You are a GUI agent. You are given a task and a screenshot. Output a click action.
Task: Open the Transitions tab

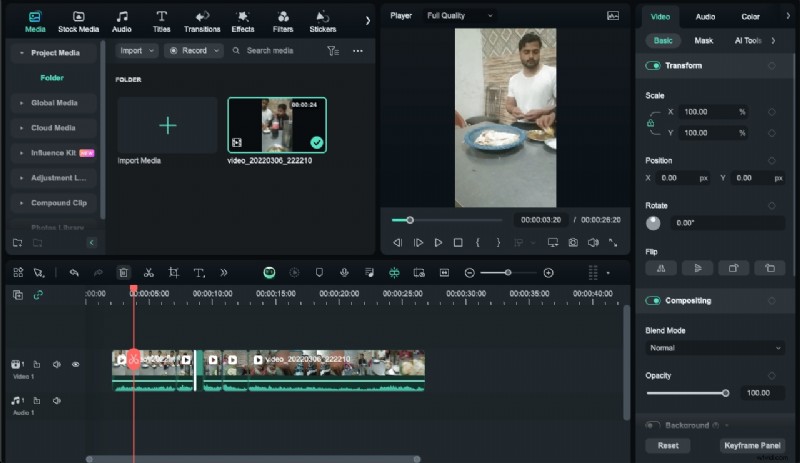(202, 22)
